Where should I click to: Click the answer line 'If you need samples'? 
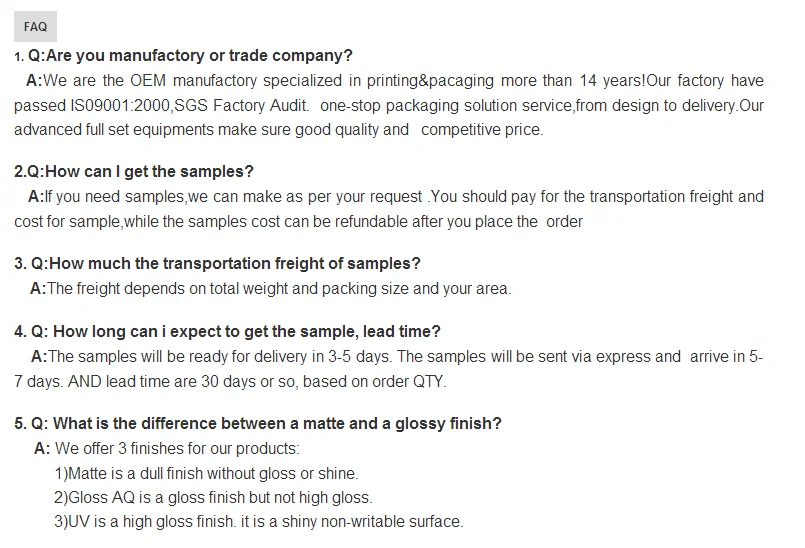tap(400, 197)
